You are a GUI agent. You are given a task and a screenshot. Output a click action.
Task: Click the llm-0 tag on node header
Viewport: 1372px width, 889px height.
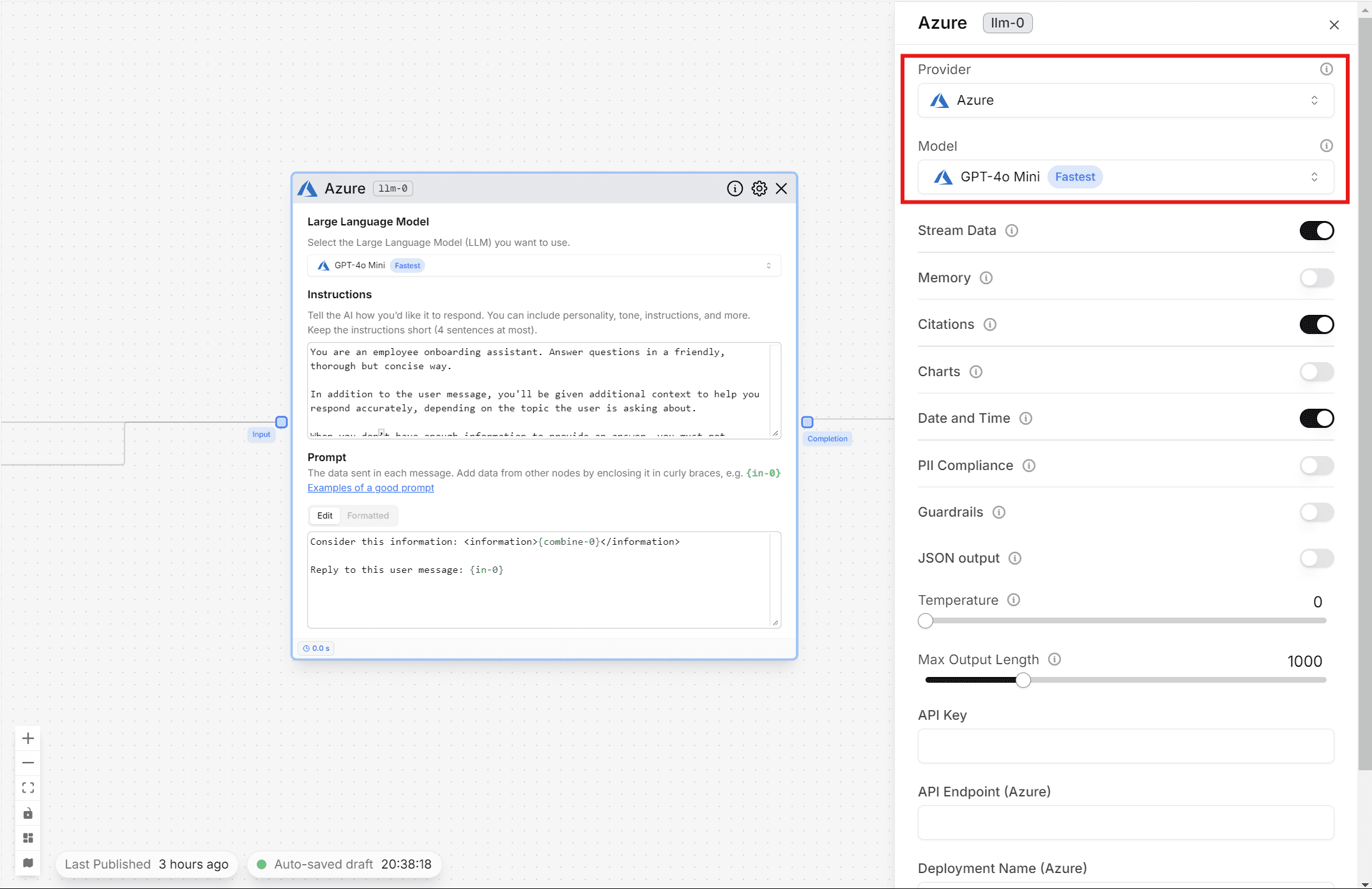393,188
